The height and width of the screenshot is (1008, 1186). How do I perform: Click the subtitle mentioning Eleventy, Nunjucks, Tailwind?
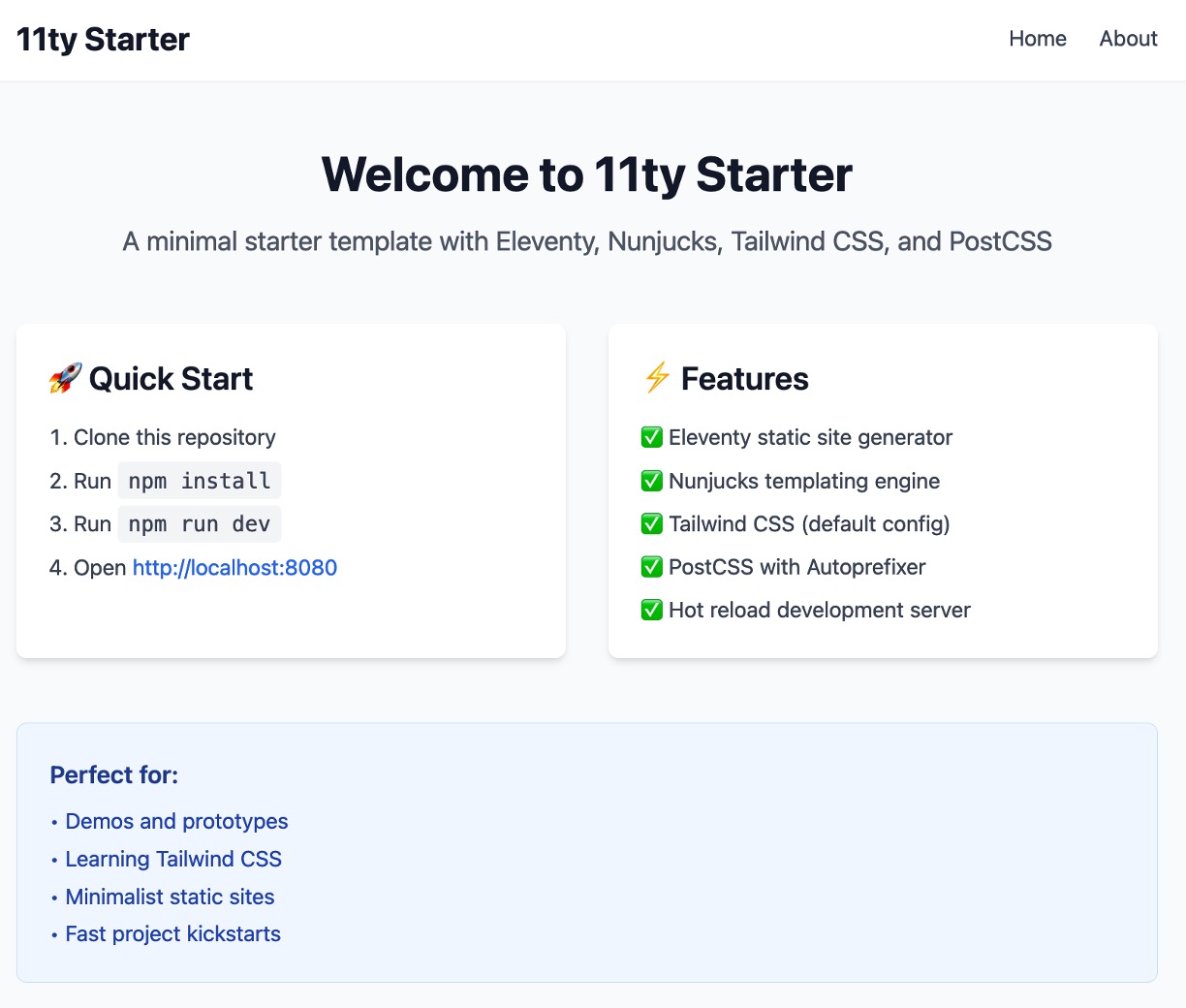[x=587, y=241]
